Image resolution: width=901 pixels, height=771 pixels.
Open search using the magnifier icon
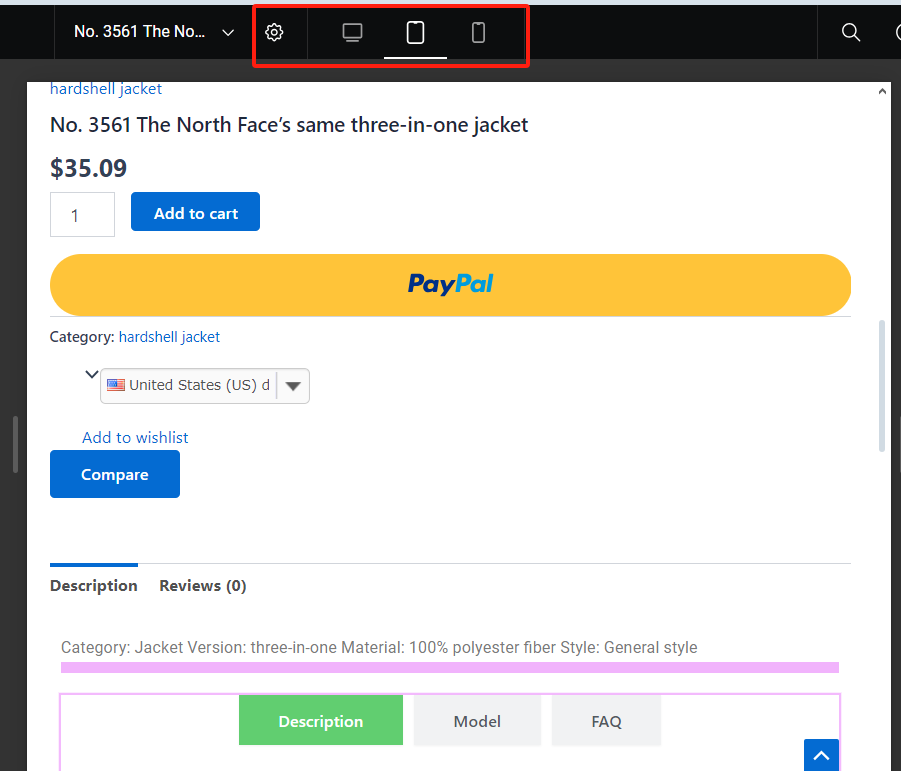[x=849, y=31]
